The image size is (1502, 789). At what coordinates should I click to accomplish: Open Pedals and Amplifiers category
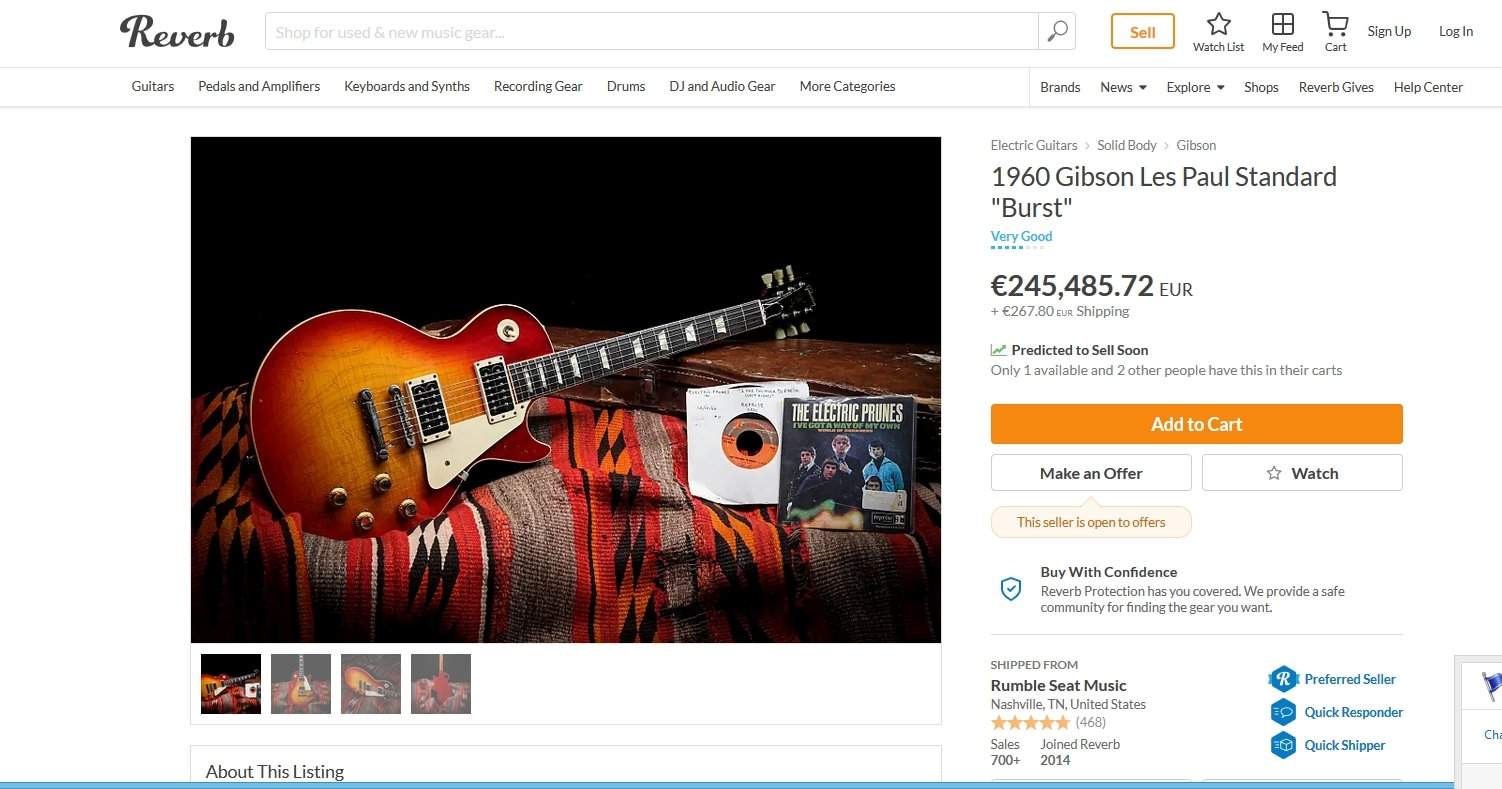pyautogui.click(x=259, y=86)
